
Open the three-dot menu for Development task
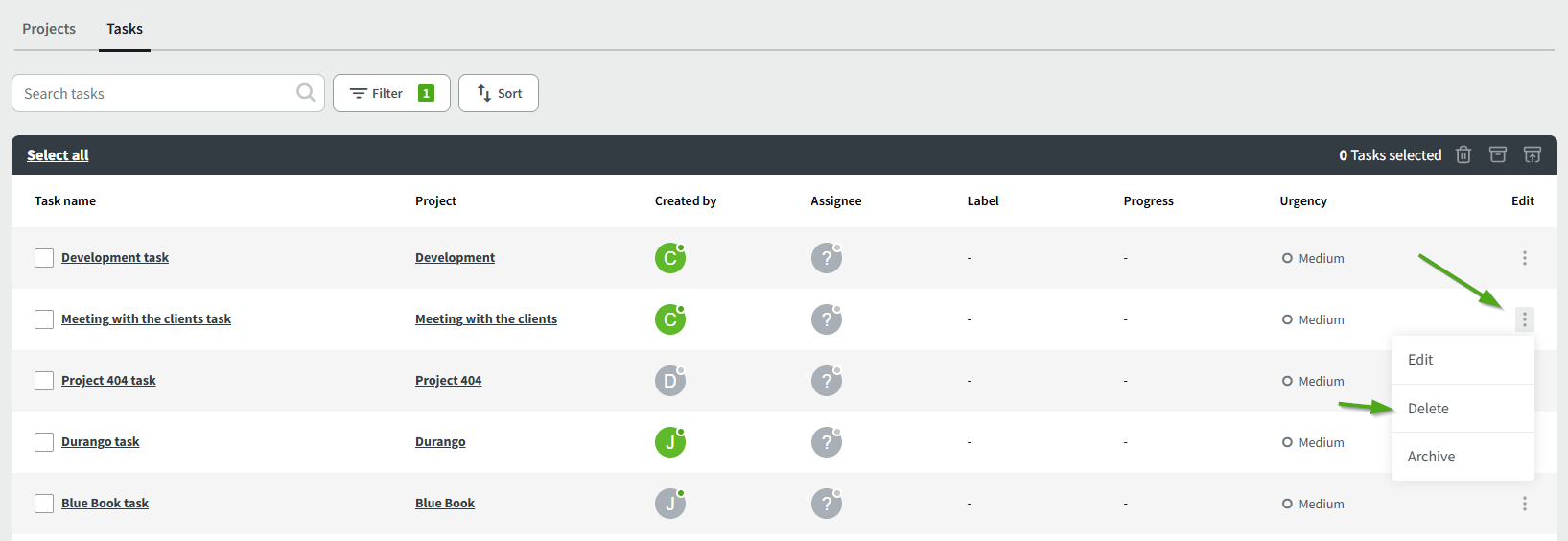click(1524, 258)
